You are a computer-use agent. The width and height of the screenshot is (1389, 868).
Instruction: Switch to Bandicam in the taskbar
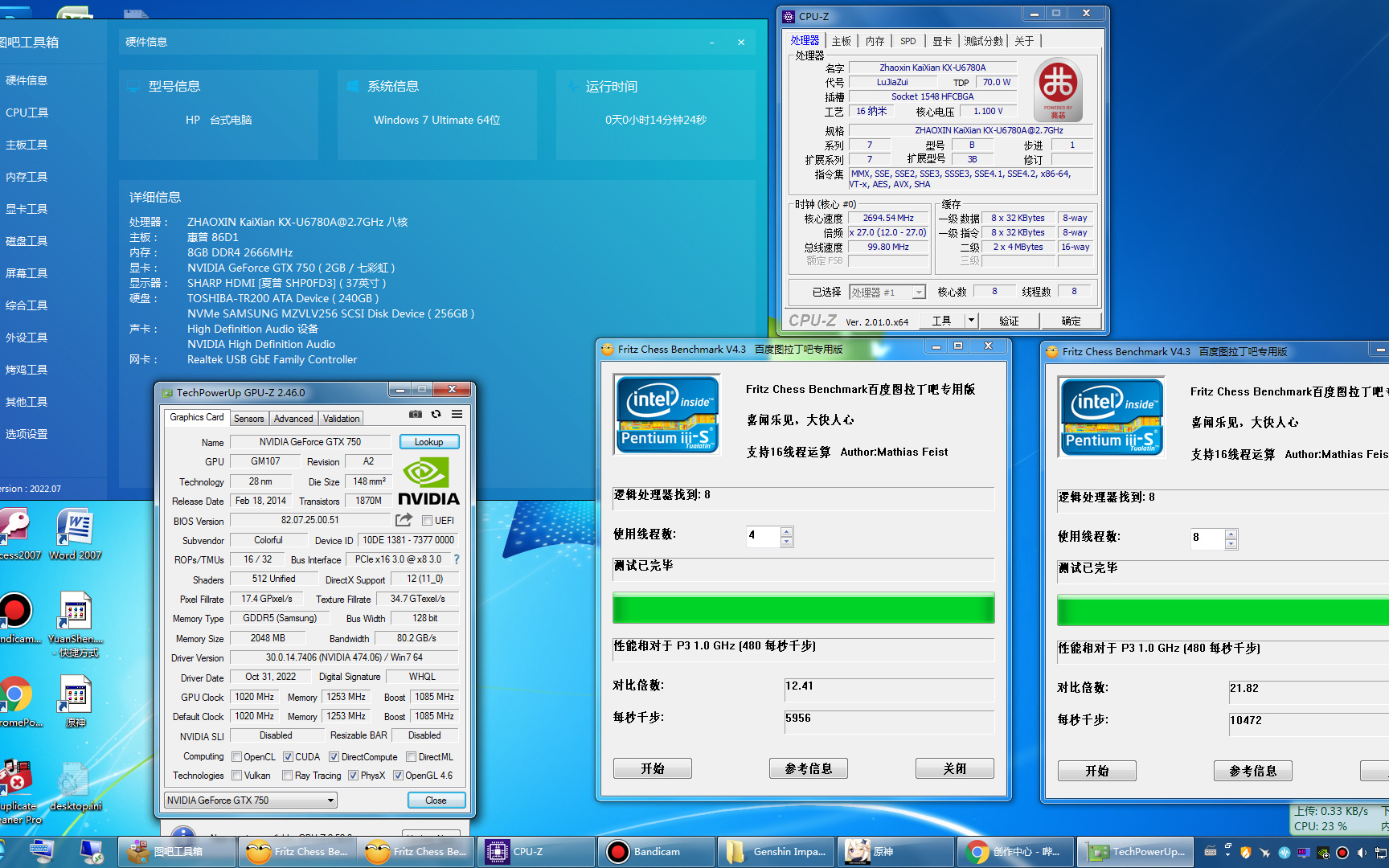(x=655, y=852)
